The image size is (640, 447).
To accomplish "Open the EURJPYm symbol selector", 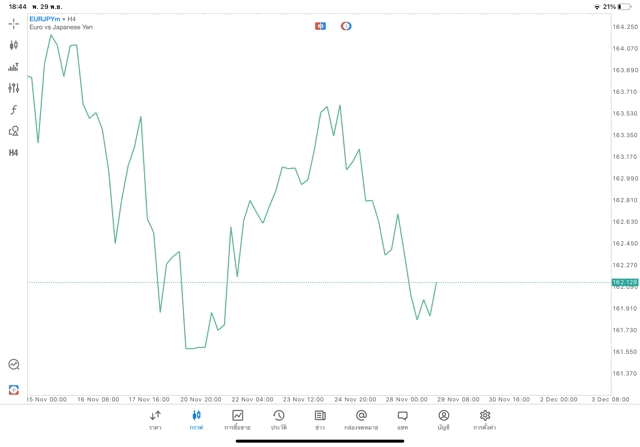I will (44, 19).
